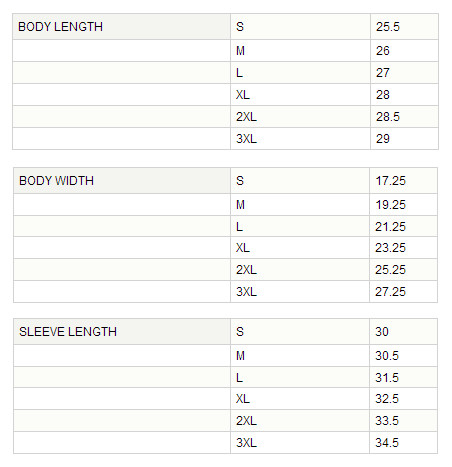The width and height of the screenshot is (452, 467).
Task: Click the 33.5 sleeve length value
Action: pyautogui.click(x=387, y=421)
